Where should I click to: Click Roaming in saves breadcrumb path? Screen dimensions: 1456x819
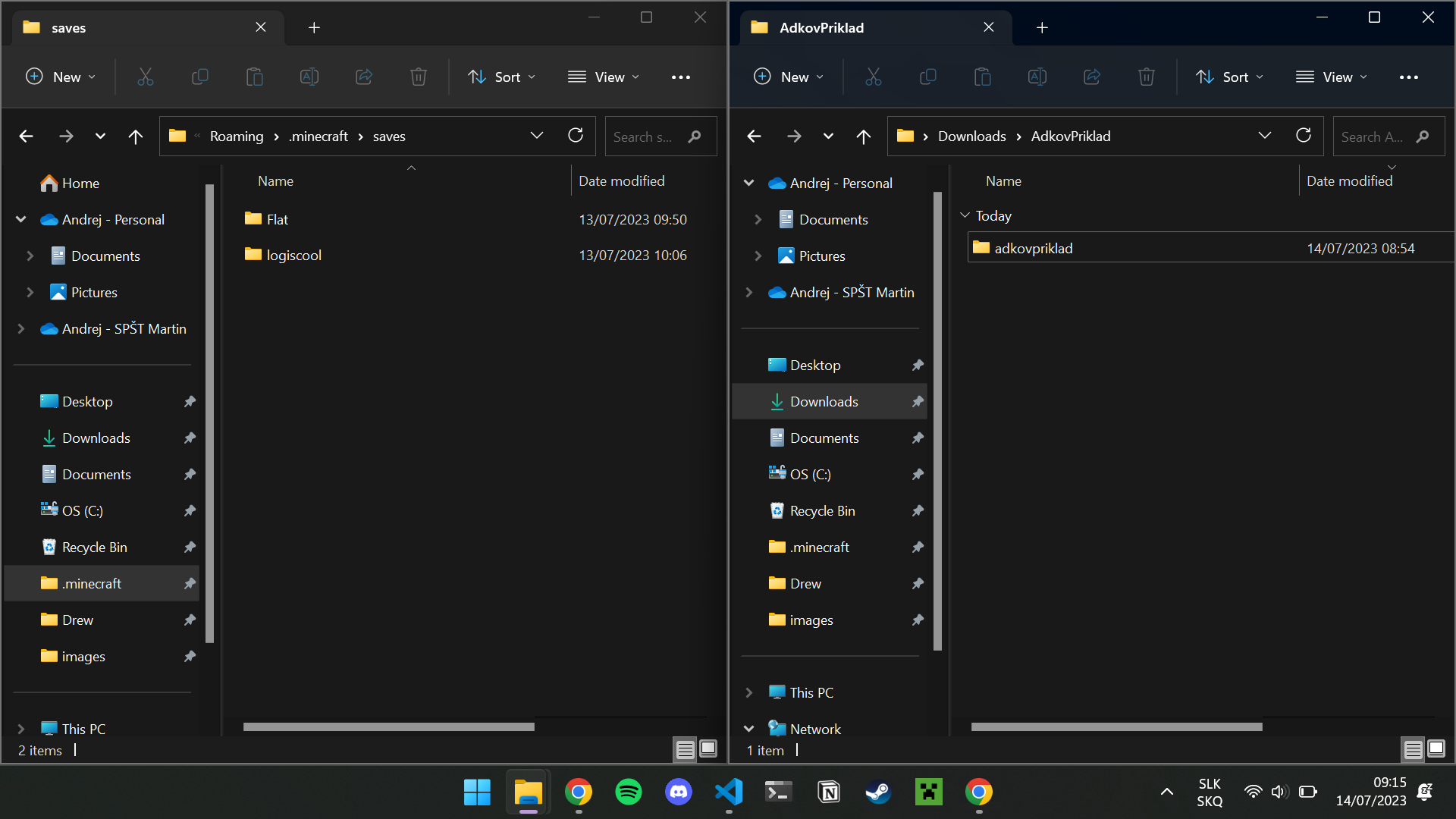[237, 136]
